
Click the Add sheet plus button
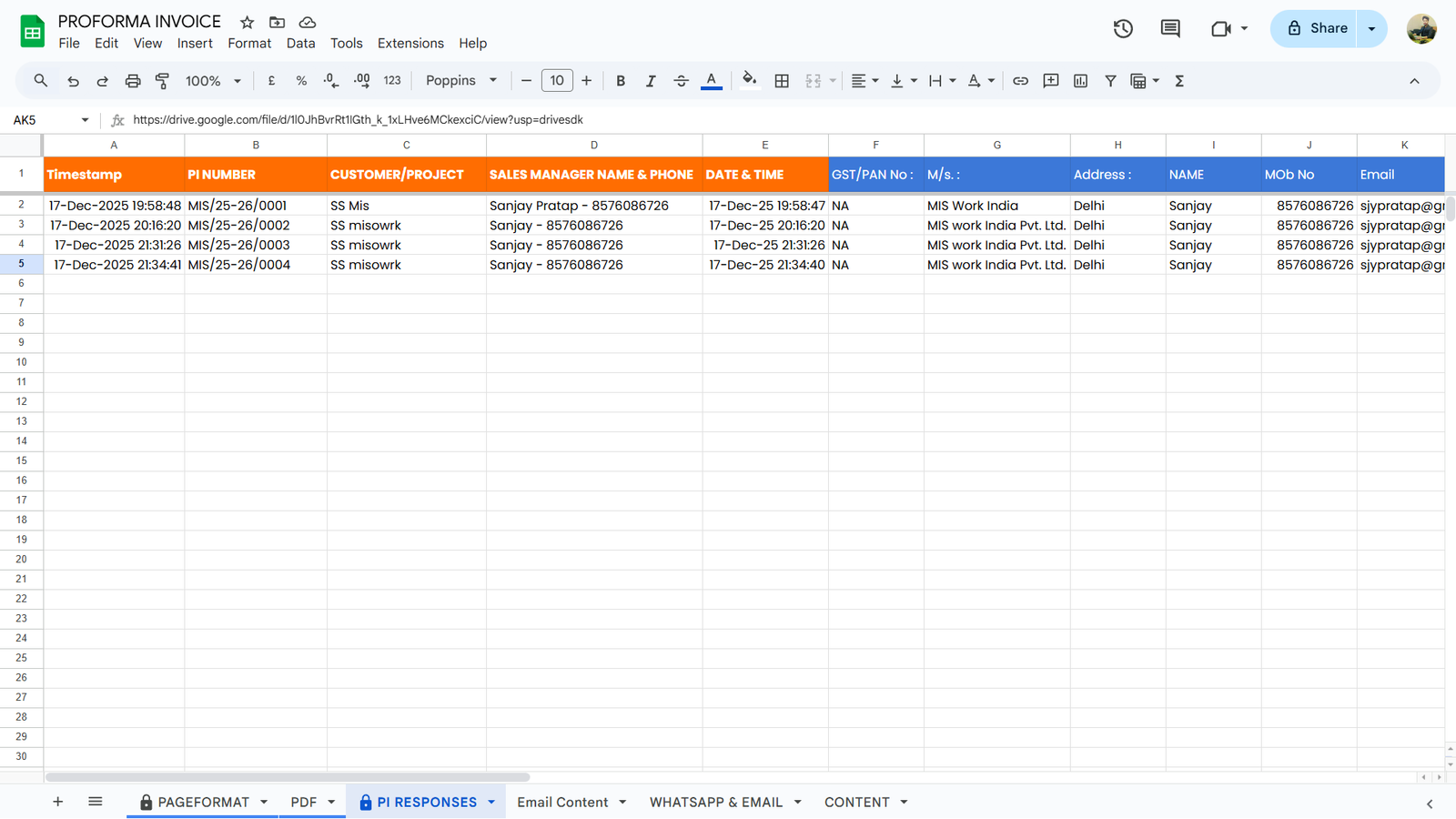57,802
